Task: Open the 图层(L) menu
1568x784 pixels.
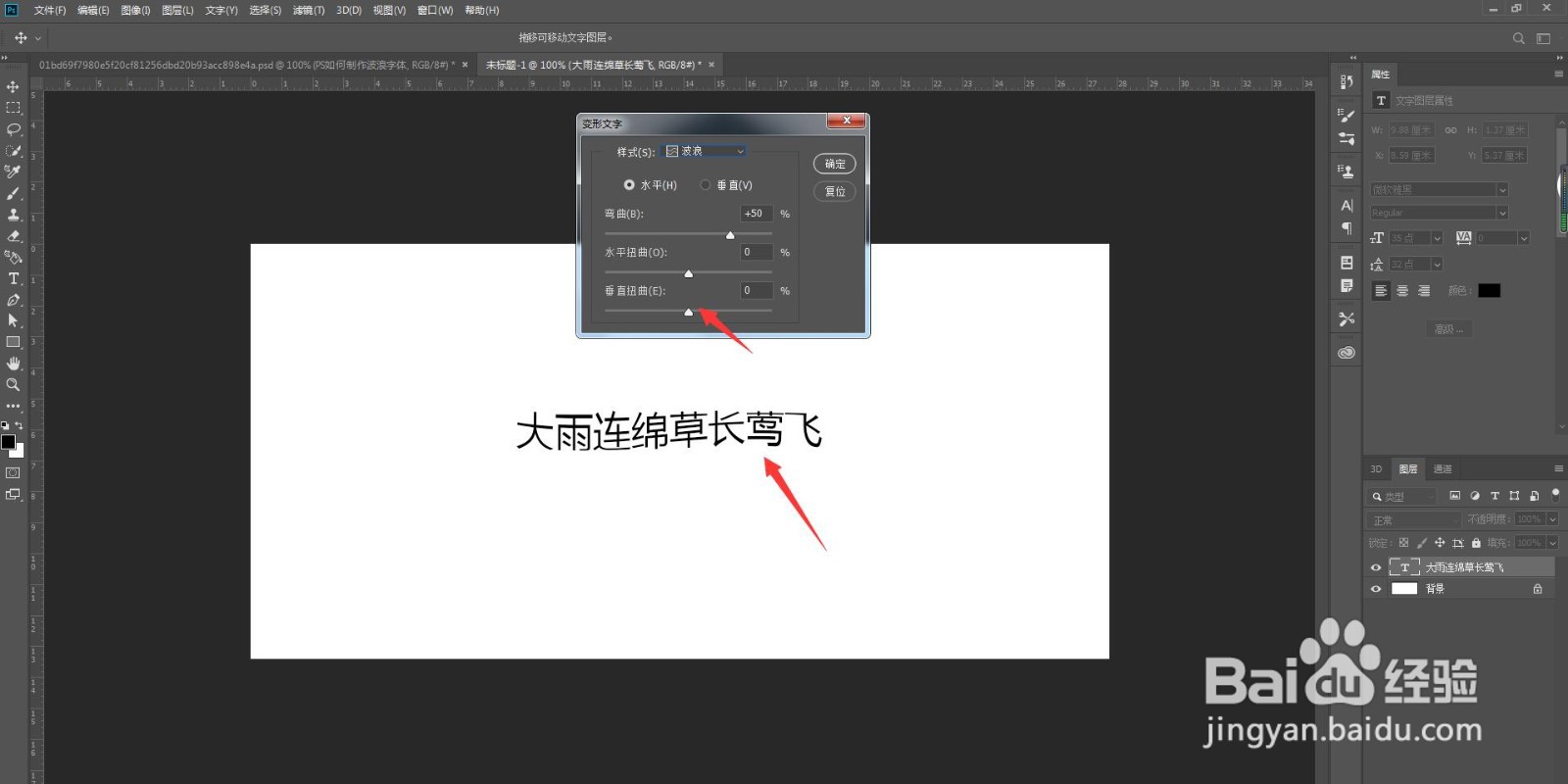Action: (177, 10)
